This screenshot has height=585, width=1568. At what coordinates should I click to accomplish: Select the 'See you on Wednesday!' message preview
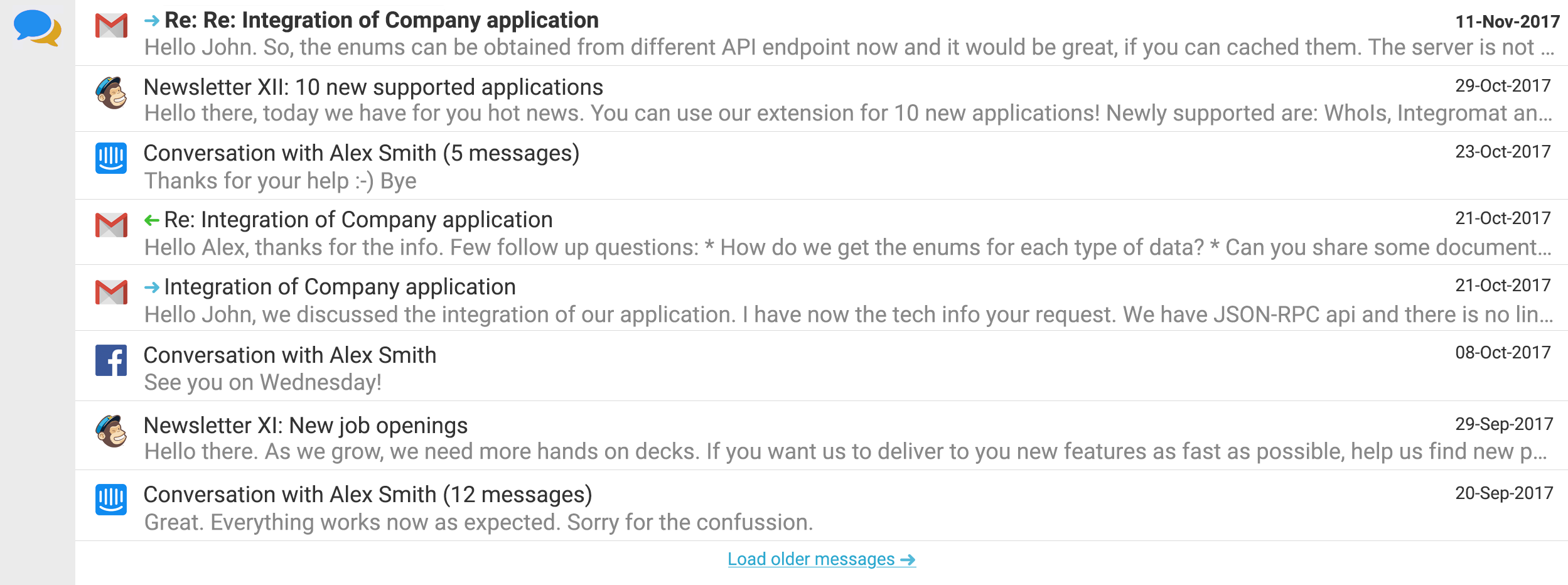pos(263,382)
